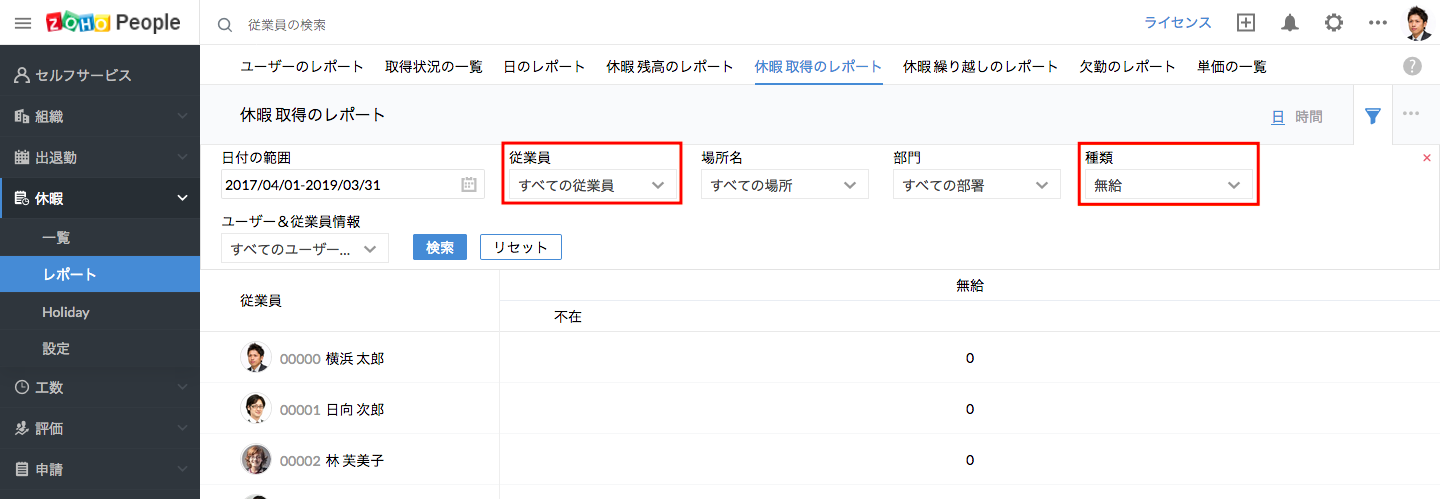Open the 欠勤のレポート tab
The image size is (1440, 499).
[1127, 67]
